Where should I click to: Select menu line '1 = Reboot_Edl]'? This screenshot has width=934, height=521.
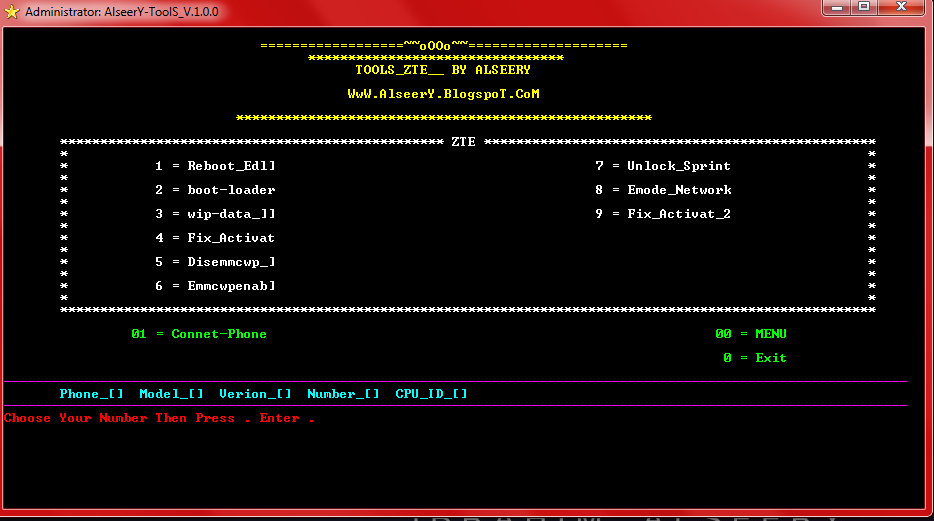(x=215, y=166)
